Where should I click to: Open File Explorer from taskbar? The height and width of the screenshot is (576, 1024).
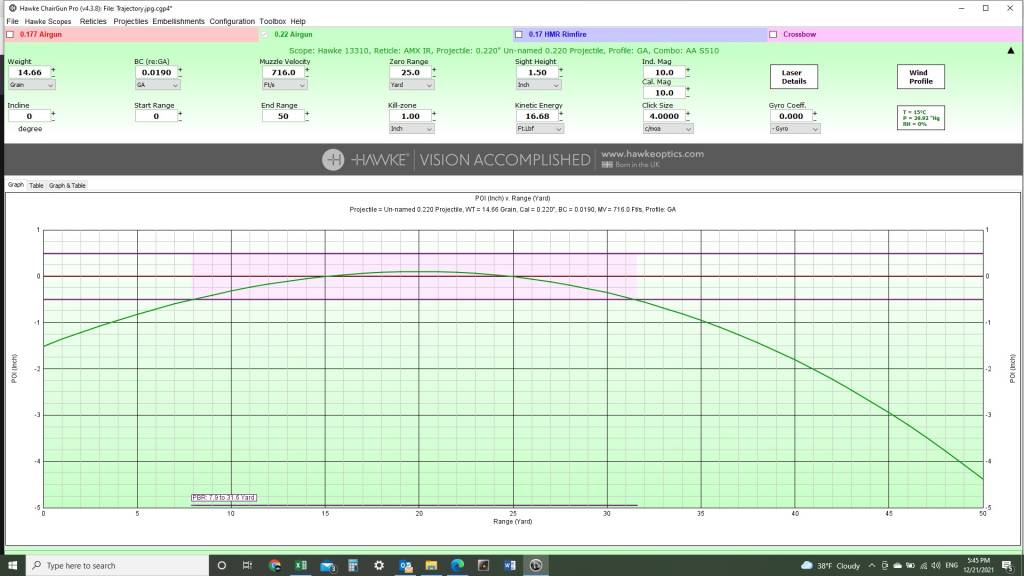(431, 566)
